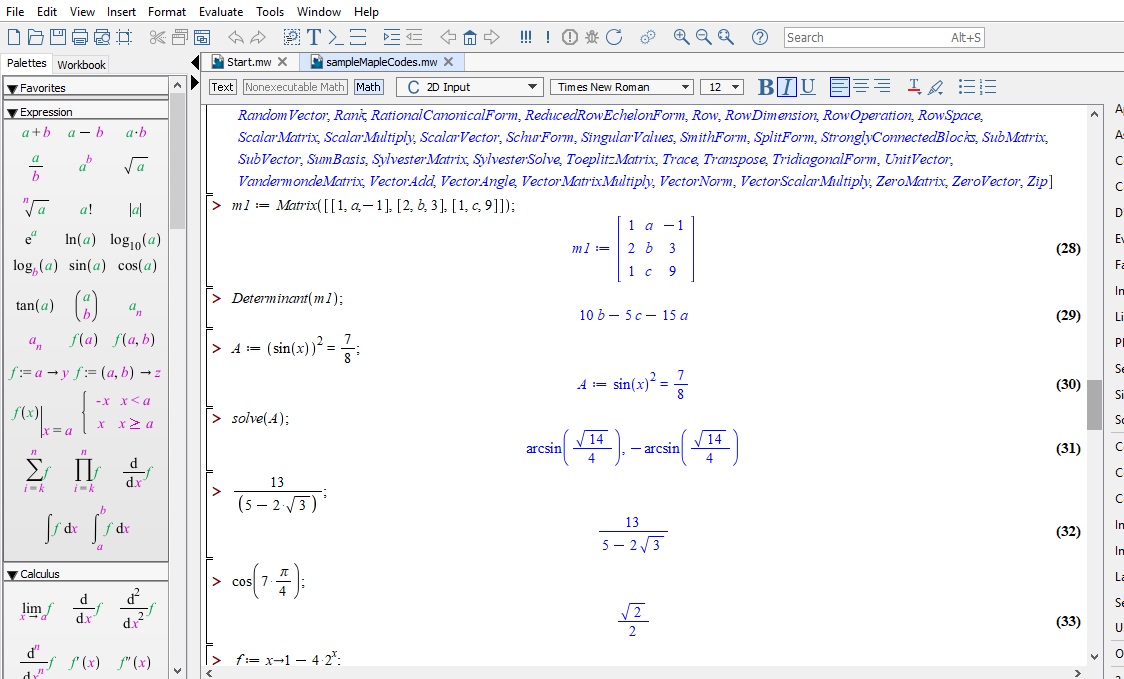The width and height of the screenshot is (1124, 679).
Task: Restart Maple server icon
Action: click(614, 37)
